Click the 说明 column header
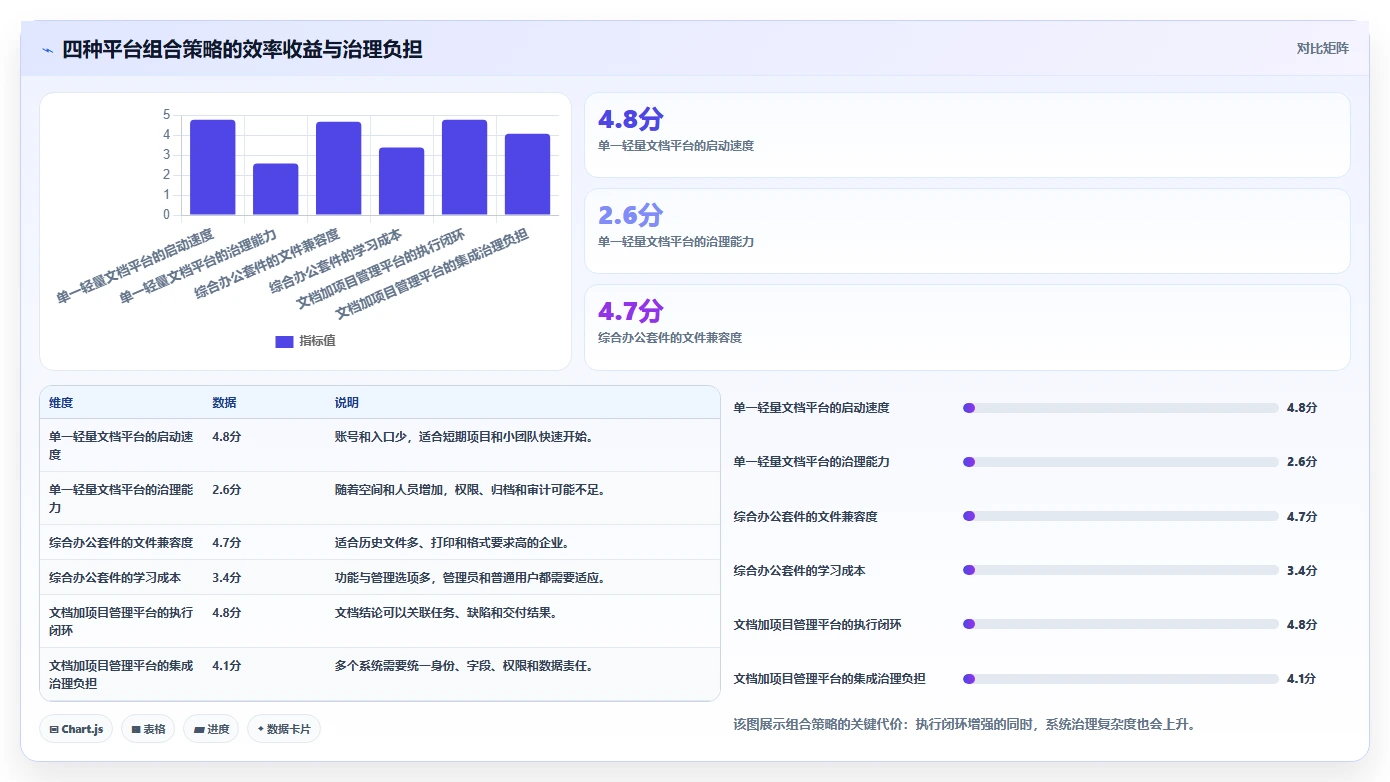This screenshot has height=782, width=1390. tap(346, 403)
